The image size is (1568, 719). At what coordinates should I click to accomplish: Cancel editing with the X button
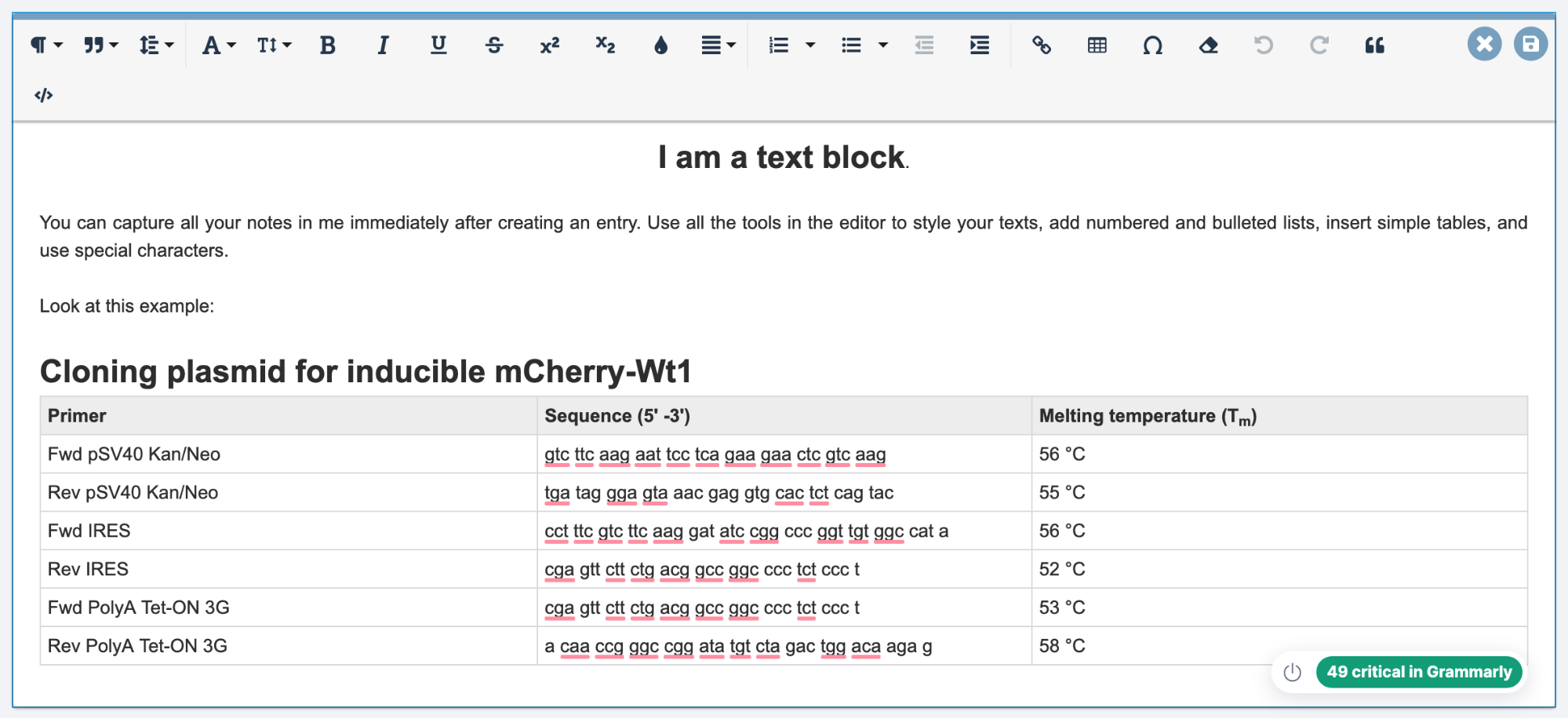[1484, 44]
